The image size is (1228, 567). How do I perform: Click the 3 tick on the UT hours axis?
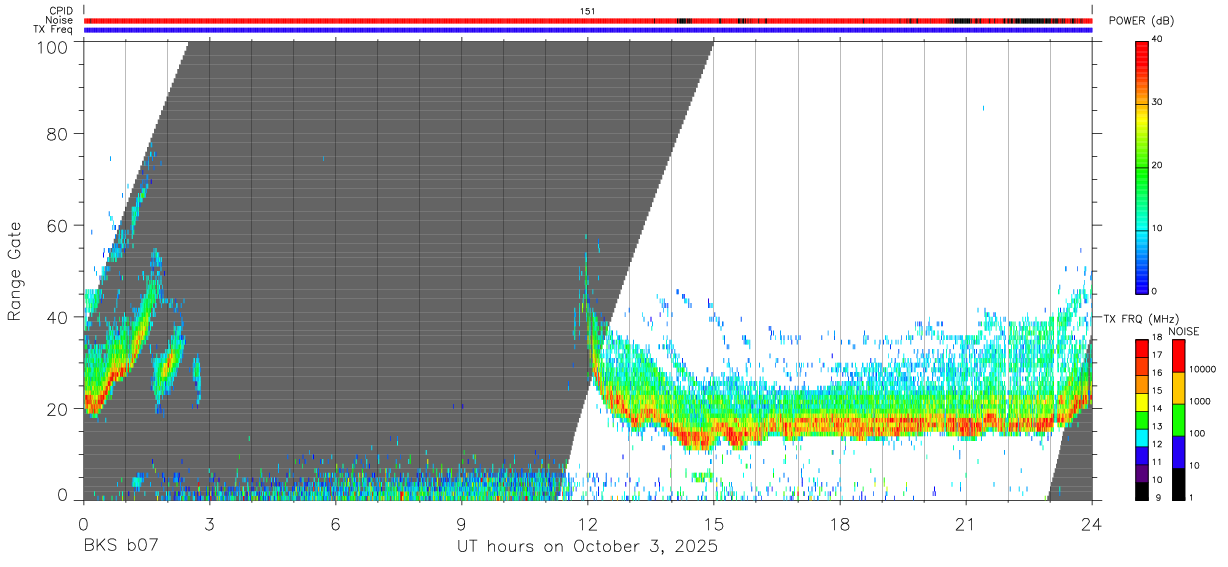(x=210, y=523)
